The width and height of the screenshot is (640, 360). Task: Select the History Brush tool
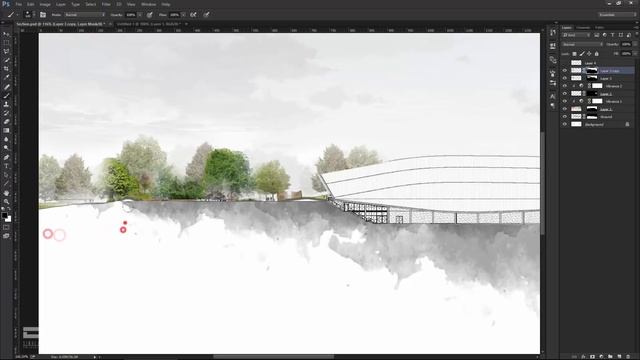click(6, 113)
